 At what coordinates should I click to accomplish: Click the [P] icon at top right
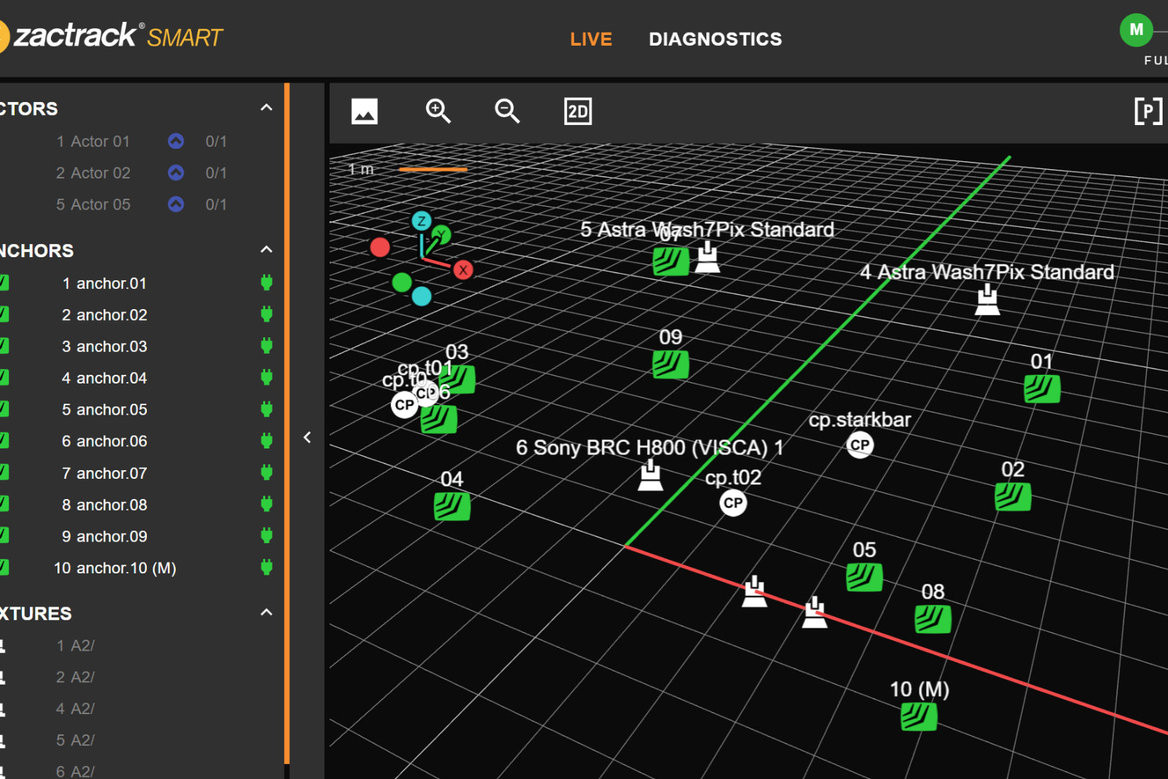pos(1147,111)
